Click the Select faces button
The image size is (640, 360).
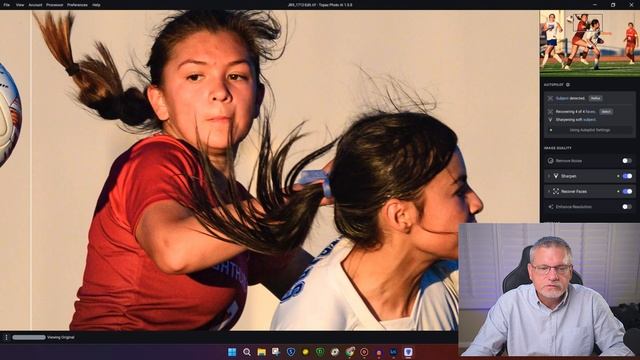click(606, 111)
